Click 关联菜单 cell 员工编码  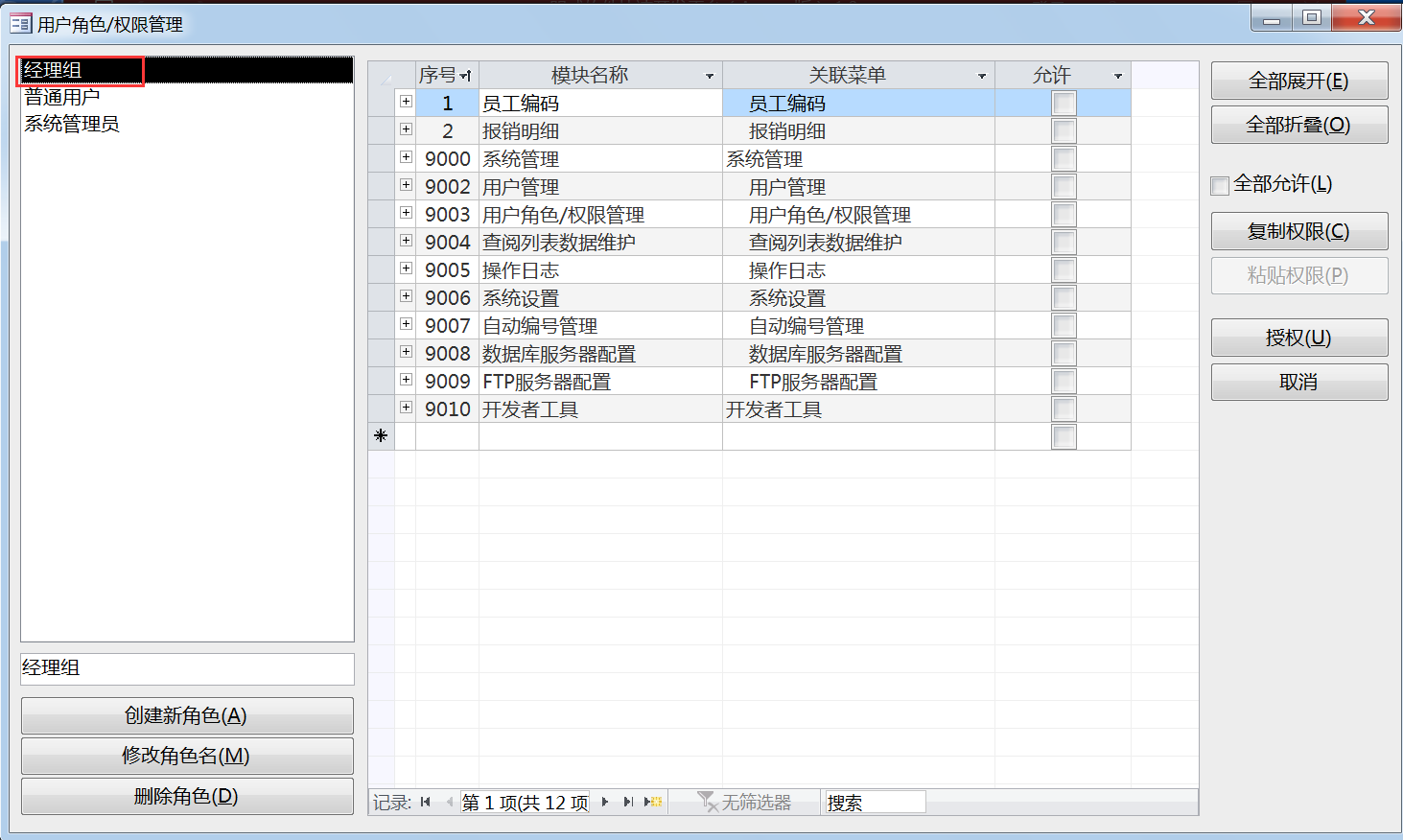858,104
